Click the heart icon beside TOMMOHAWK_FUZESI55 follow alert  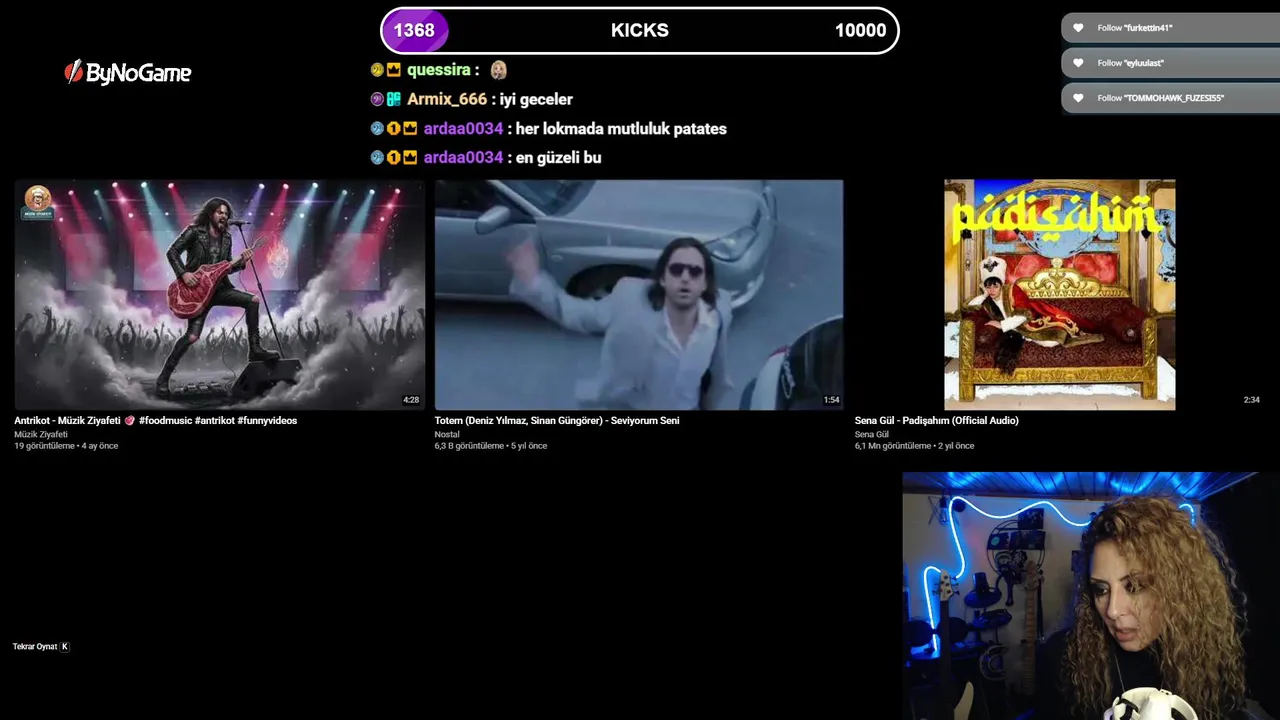pos(1078,98)
